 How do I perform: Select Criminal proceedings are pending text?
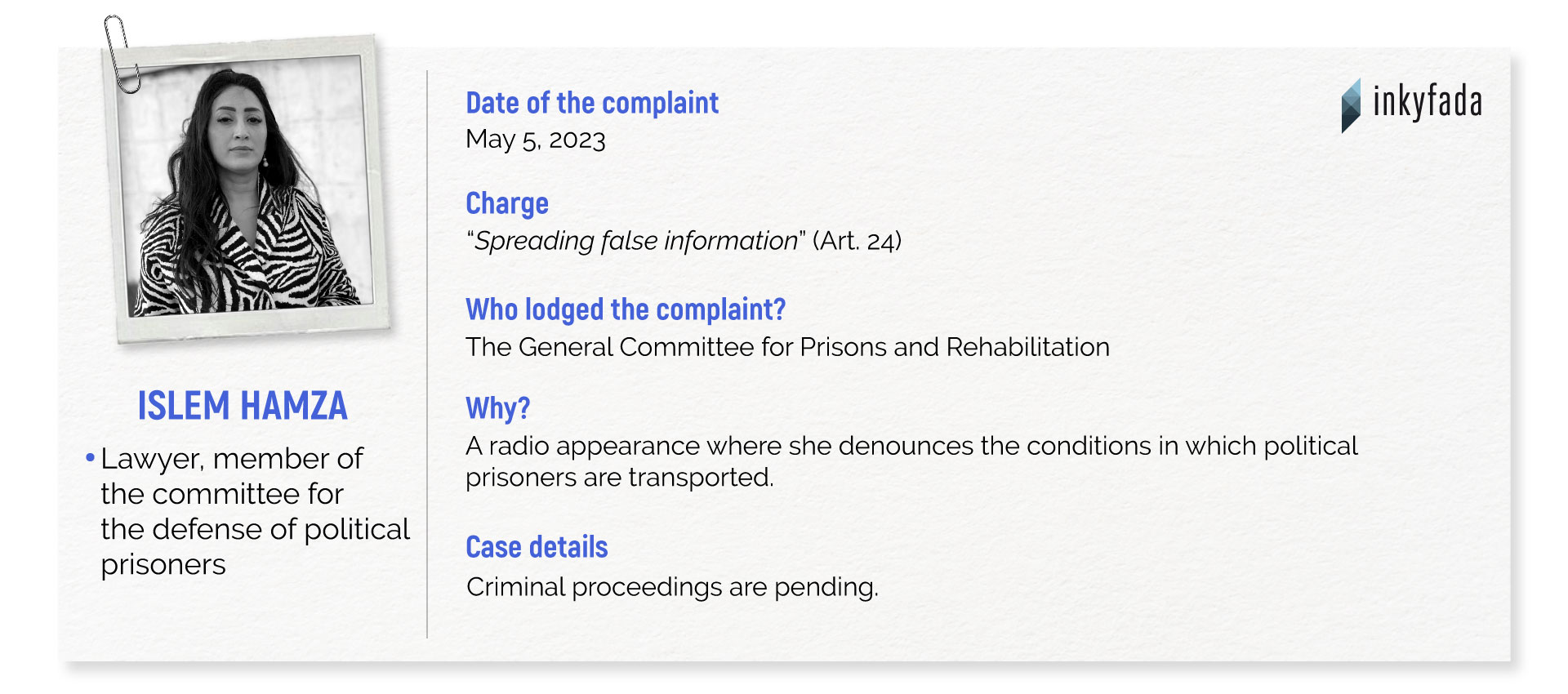click(672, 587)
